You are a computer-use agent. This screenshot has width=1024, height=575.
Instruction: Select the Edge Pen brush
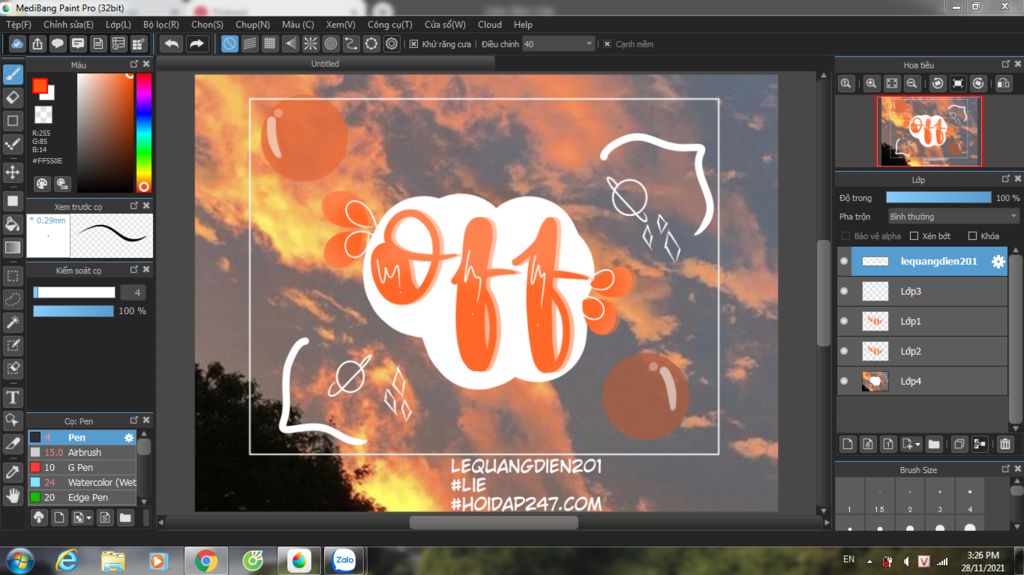click(x=82, y=497)
